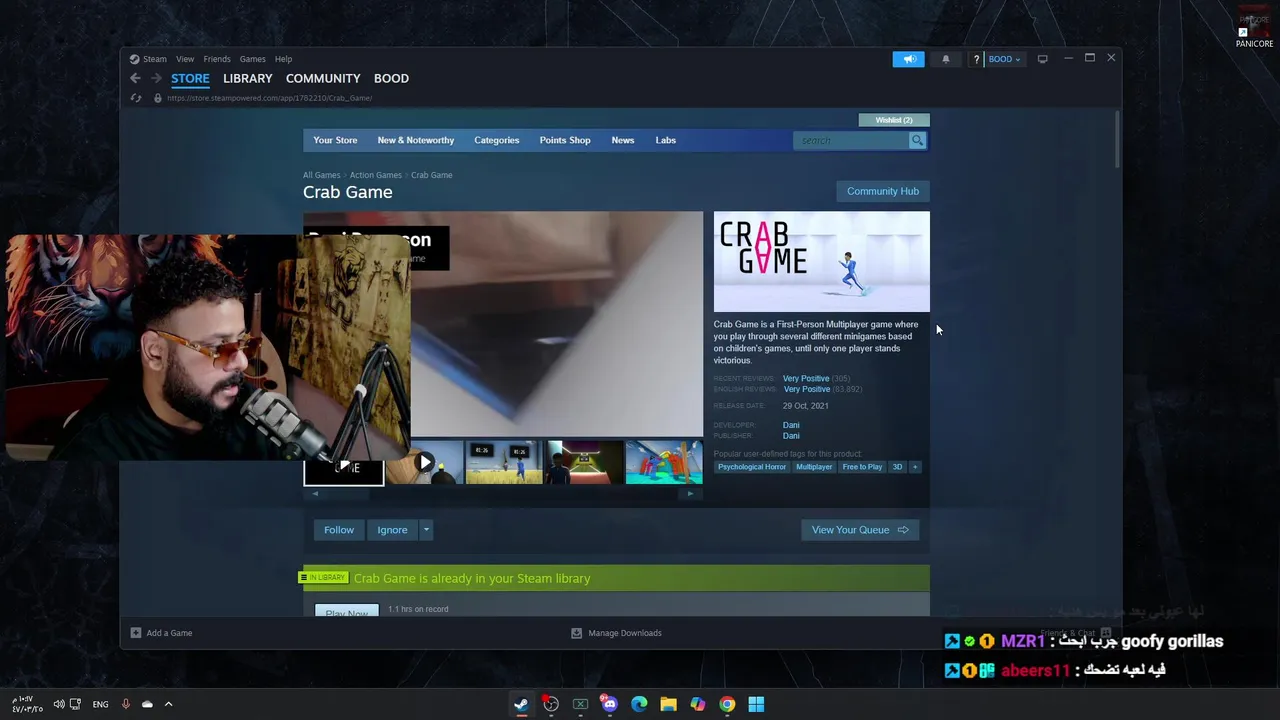Go to All Games breadcrumb
This screenshot has width=1280, height=720.
[x=322, y=175]
